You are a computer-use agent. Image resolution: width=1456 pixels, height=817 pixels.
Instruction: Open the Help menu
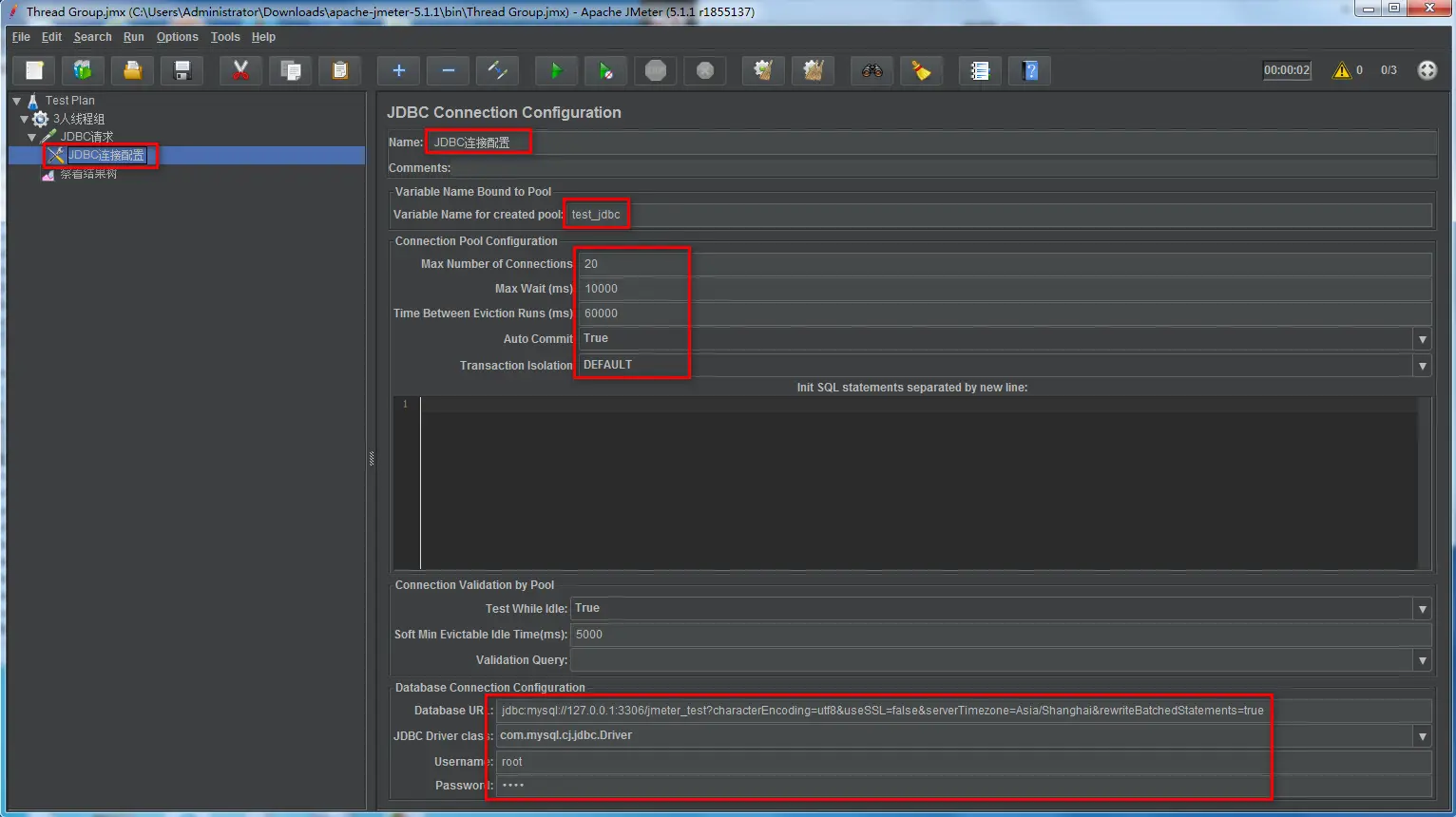tap(263, 37)
